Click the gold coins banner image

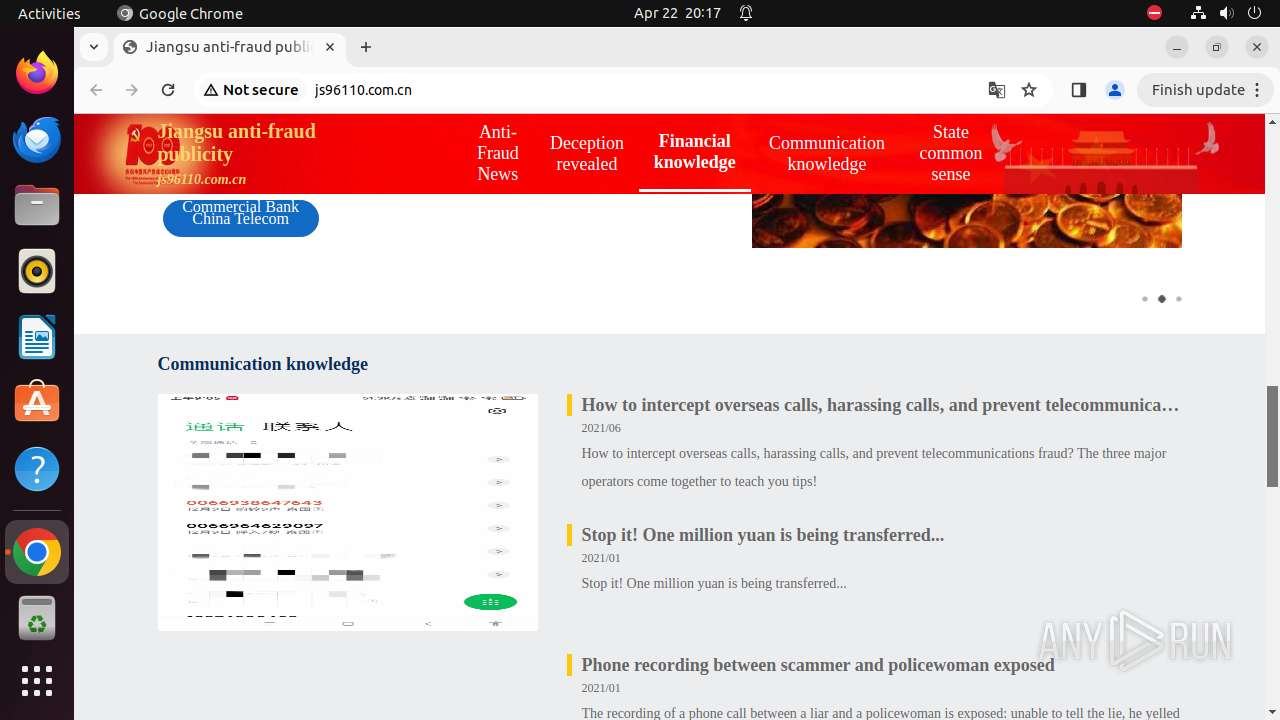coord(967,221)
